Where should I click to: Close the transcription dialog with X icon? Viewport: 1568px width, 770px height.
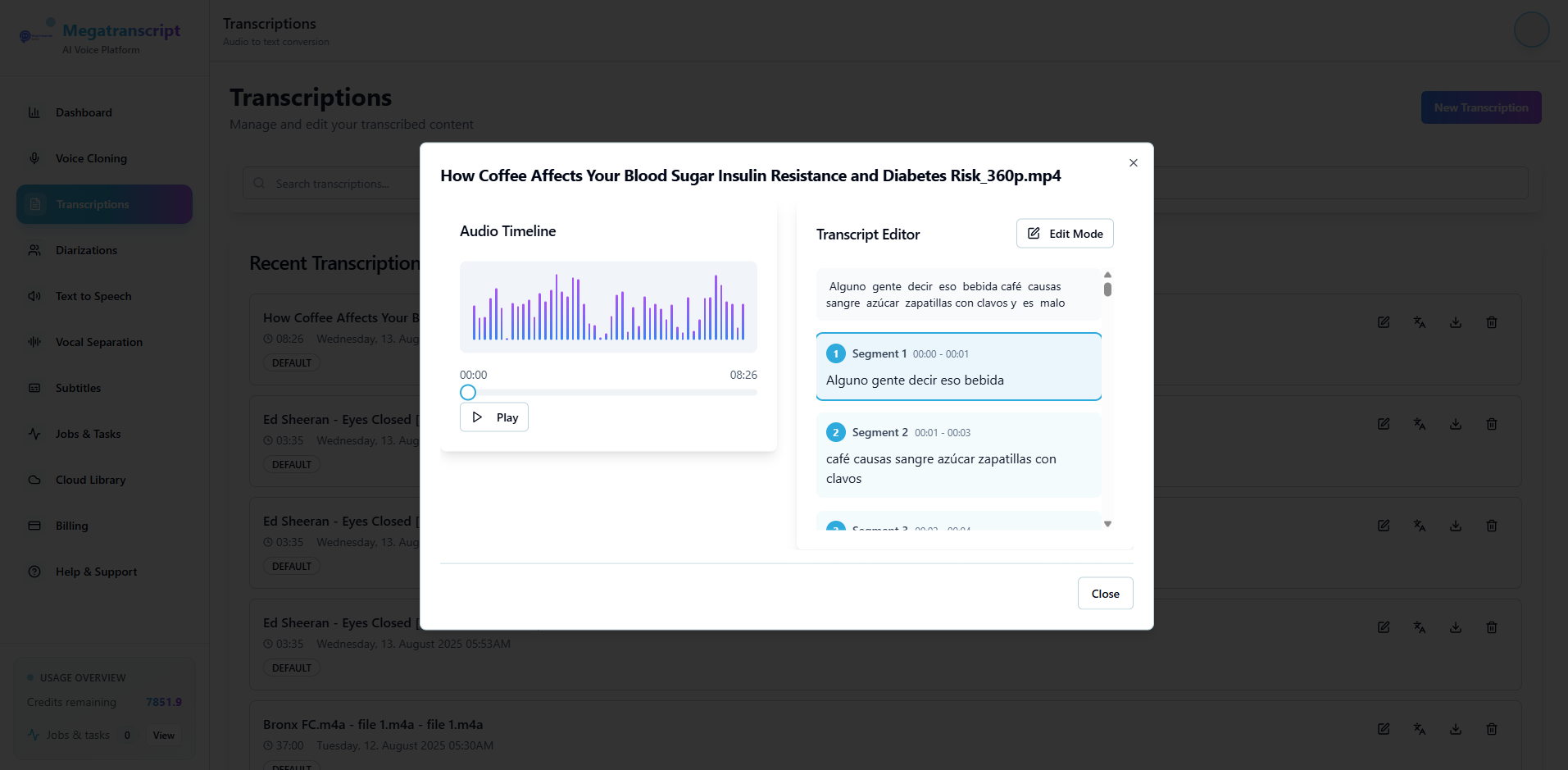(x=1133, y=163)
